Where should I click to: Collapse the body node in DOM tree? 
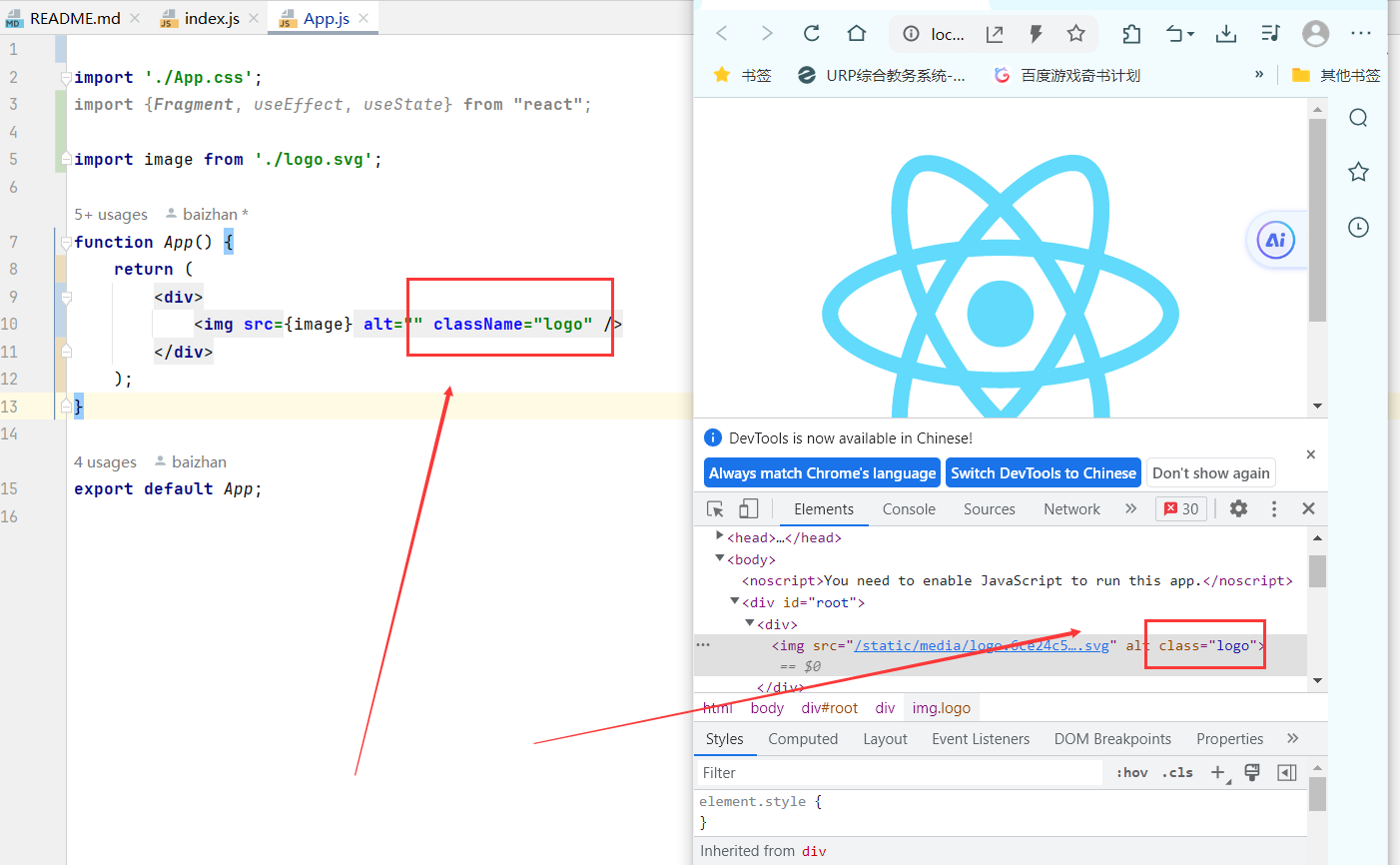point(720,558)
